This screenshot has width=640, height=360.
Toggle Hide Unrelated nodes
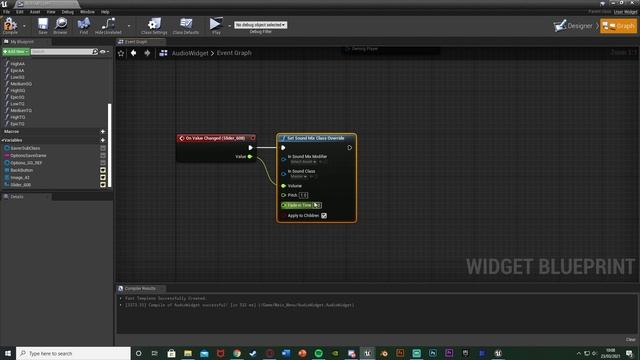coord(108,25)
